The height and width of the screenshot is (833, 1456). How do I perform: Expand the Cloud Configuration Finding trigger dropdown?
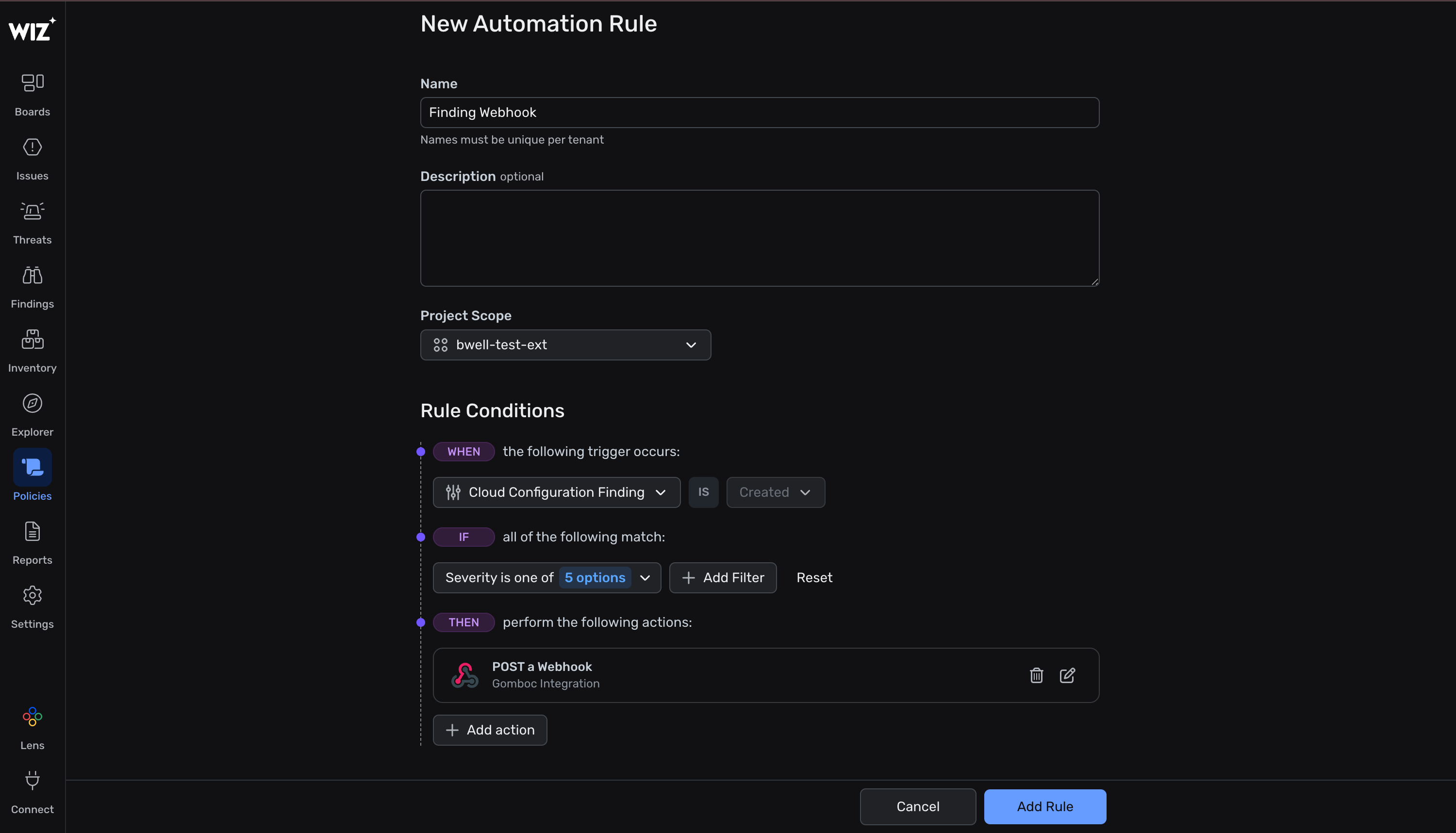[556, 492]
